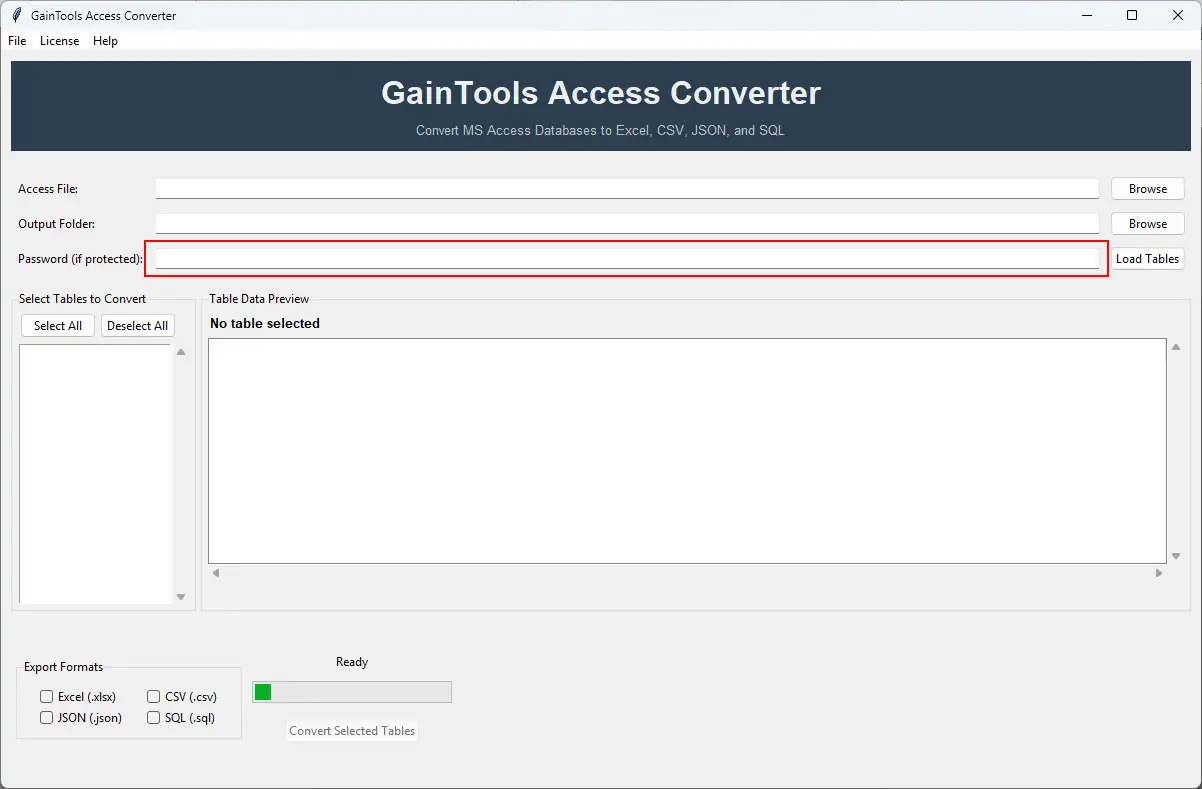The image size is (1202, 789).
Task: Click inside the Table Data Preview grid
Action: (x=687, y=451)
